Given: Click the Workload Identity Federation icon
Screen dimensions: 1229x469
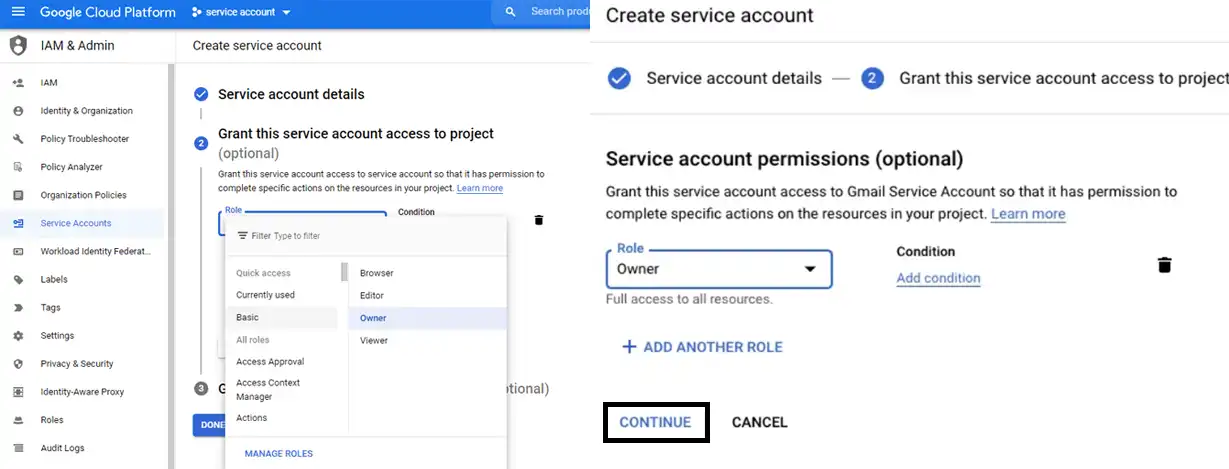Looking at the screenshot, I should (18, 251).
